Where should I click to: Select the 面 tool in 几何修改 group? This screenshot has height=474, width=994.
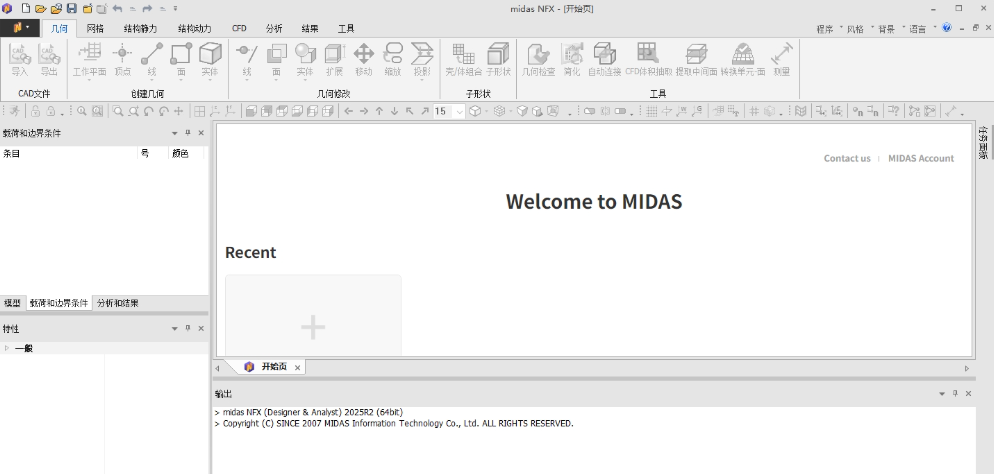tap(276, 61)
